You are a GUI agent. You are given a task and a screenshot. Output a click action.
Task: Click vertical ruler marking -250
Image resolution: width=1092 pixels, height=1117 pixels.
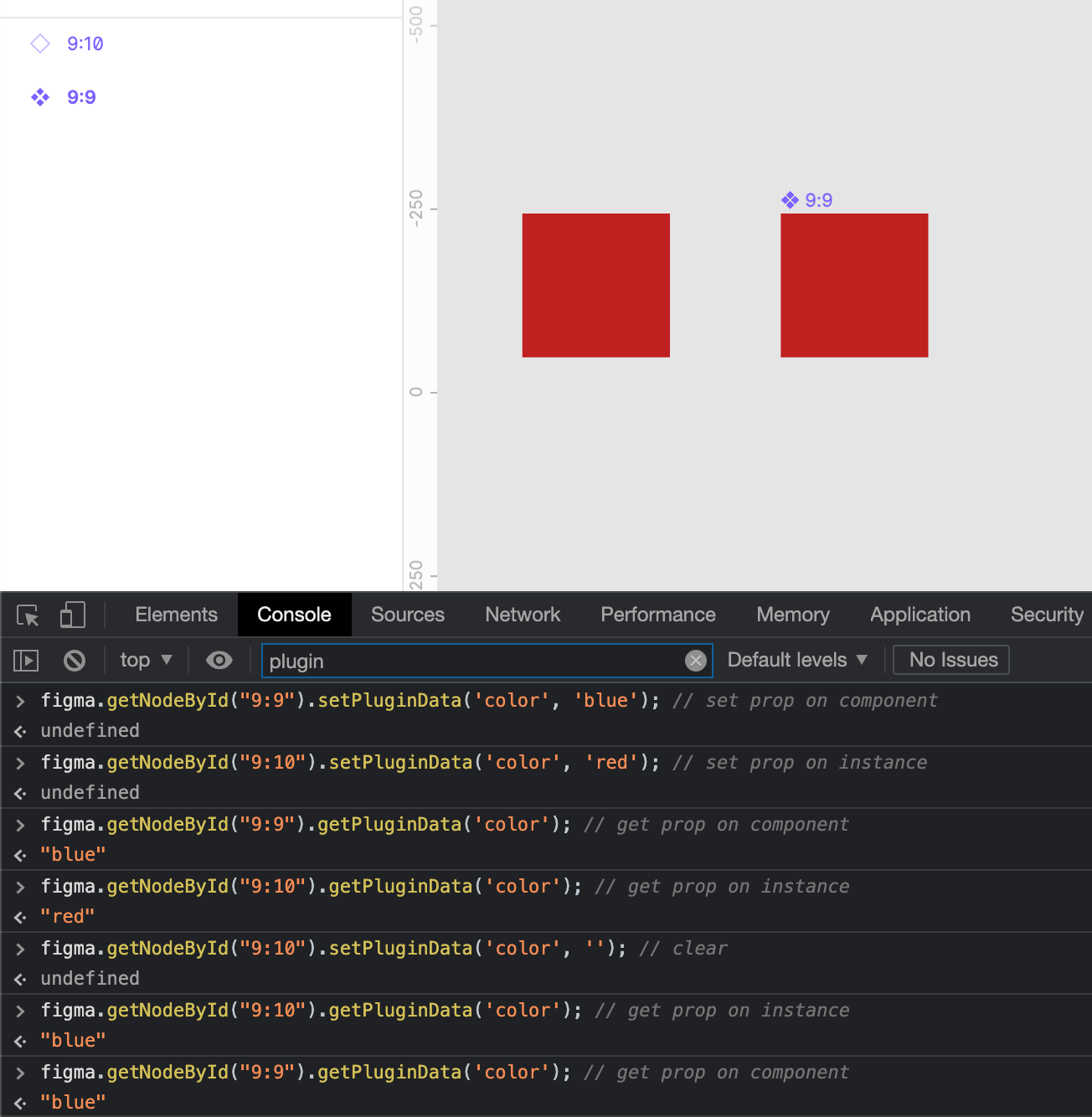pos(416,208)
